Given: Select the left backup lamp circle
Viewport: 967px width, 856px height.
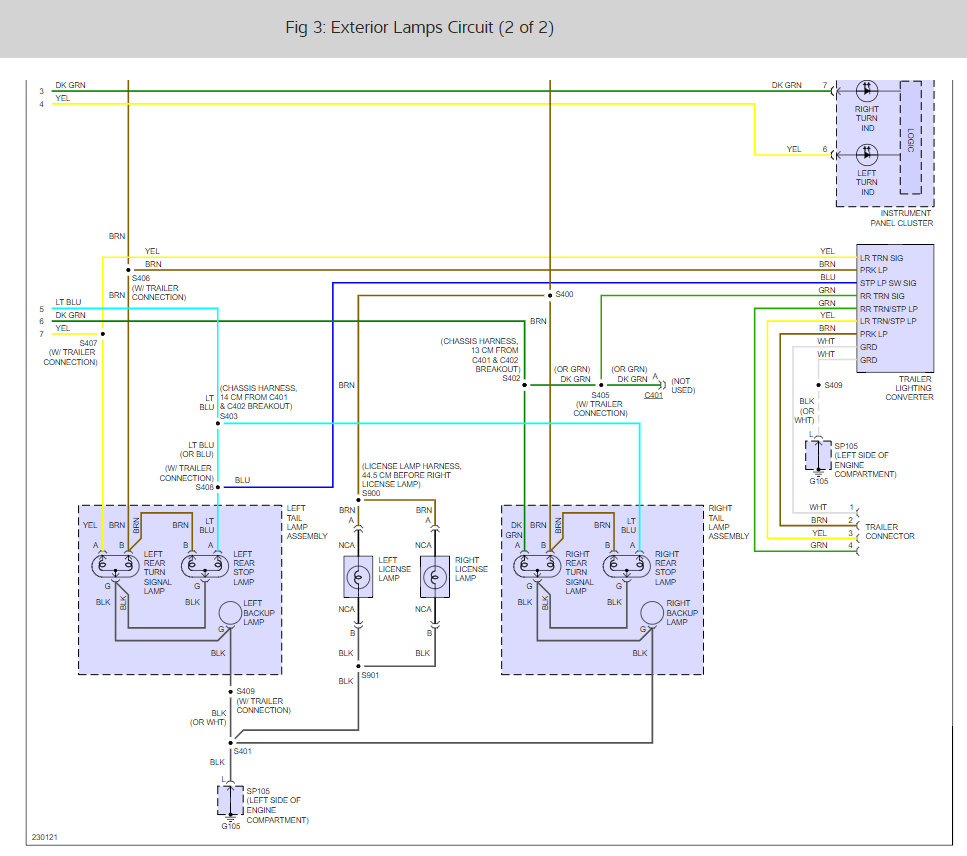Looking at the screenshot, I should coord(232,613).
